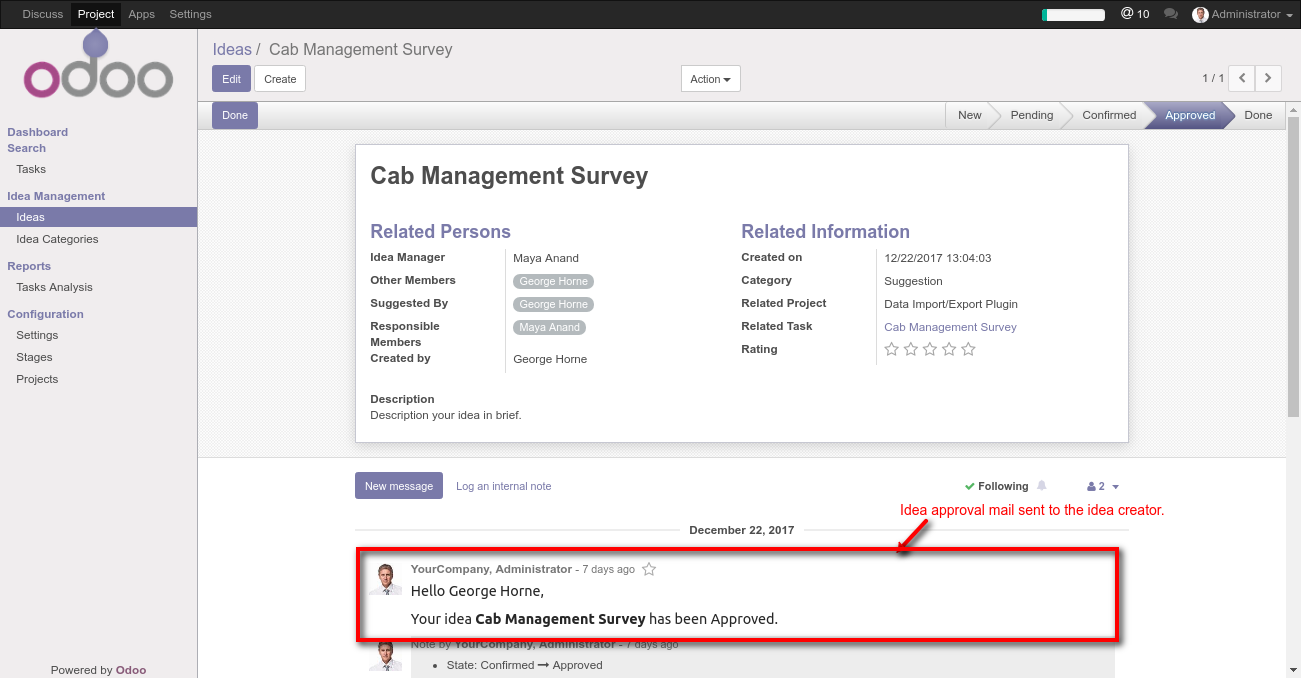Click the notification bell next to Following

[1042, 486]
